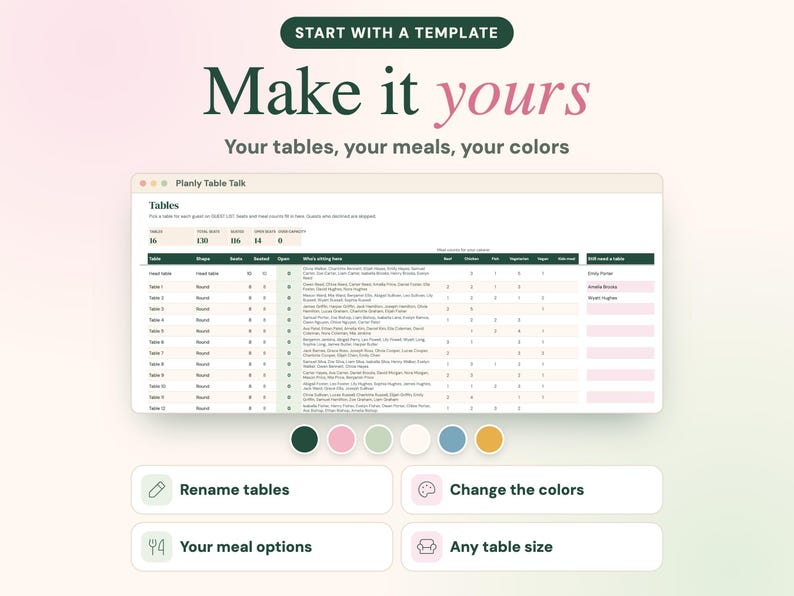The image size is (794, 596).
Task: Click the Kids meal column header
Action: pos(567,259)
